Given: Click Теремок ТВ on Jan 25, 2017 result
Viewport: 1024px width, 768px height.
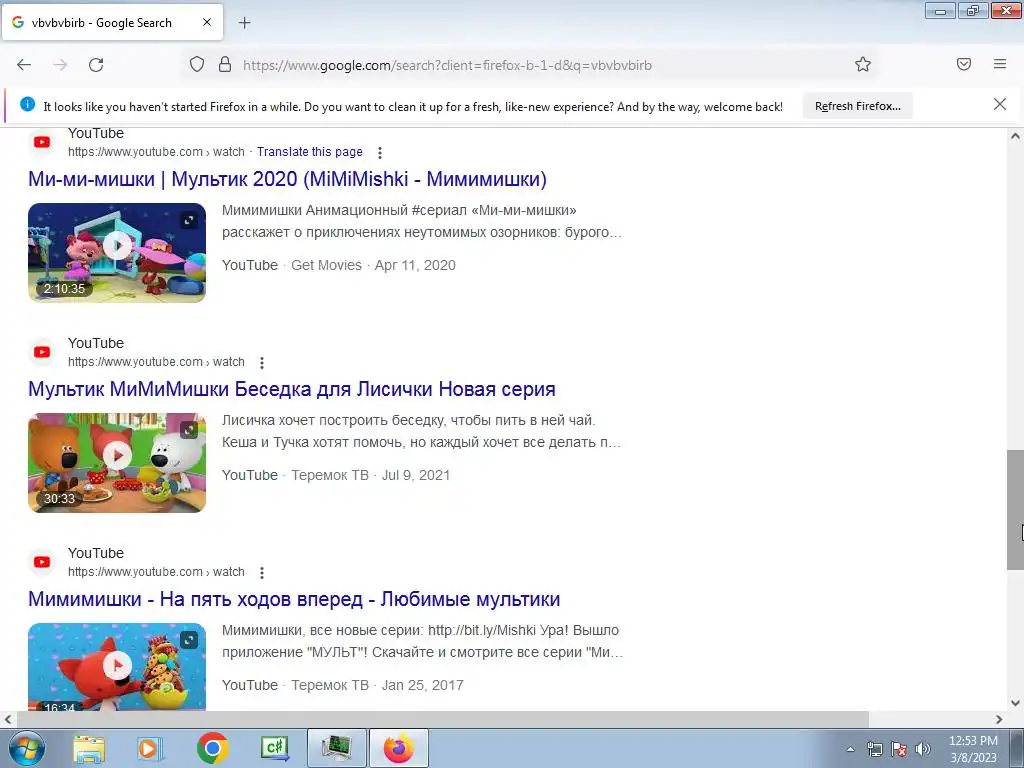Looking at the screenshot, I should pos(330,685).
